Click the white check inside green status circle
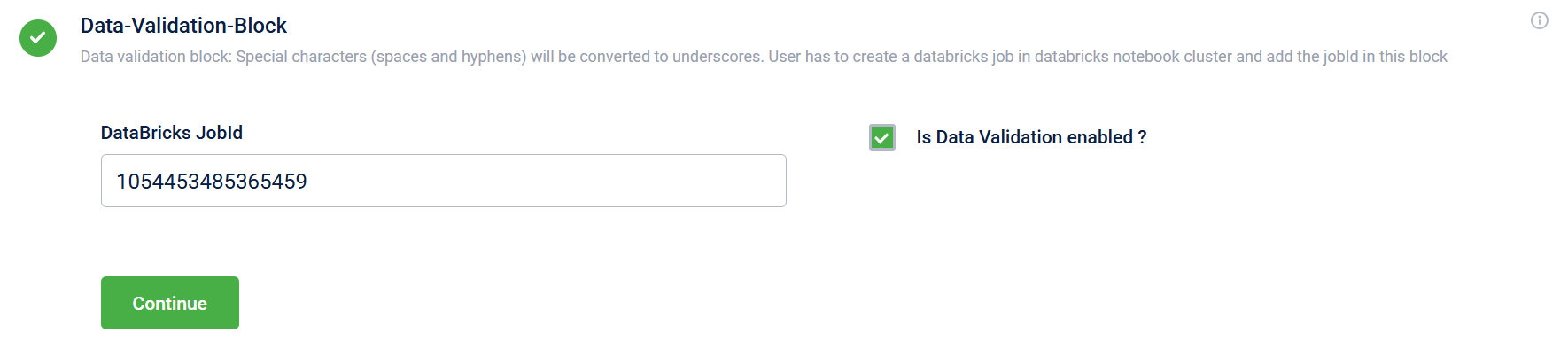Image resolution: width=1568 pixels, height=348 pixels. 38,38
